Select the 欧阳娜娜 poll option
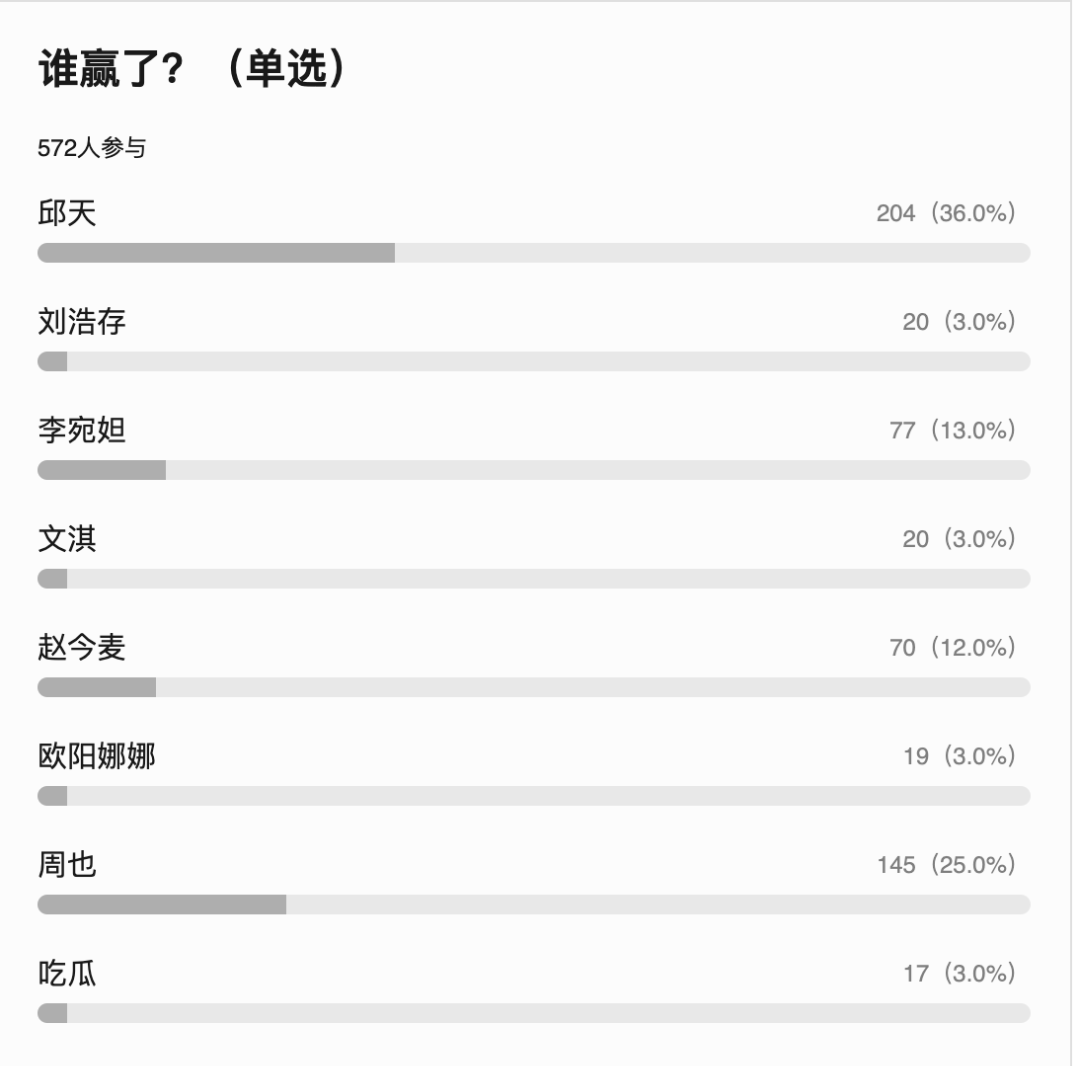The width and height of the screenshot is (1080, 1066). click(96, 756)
